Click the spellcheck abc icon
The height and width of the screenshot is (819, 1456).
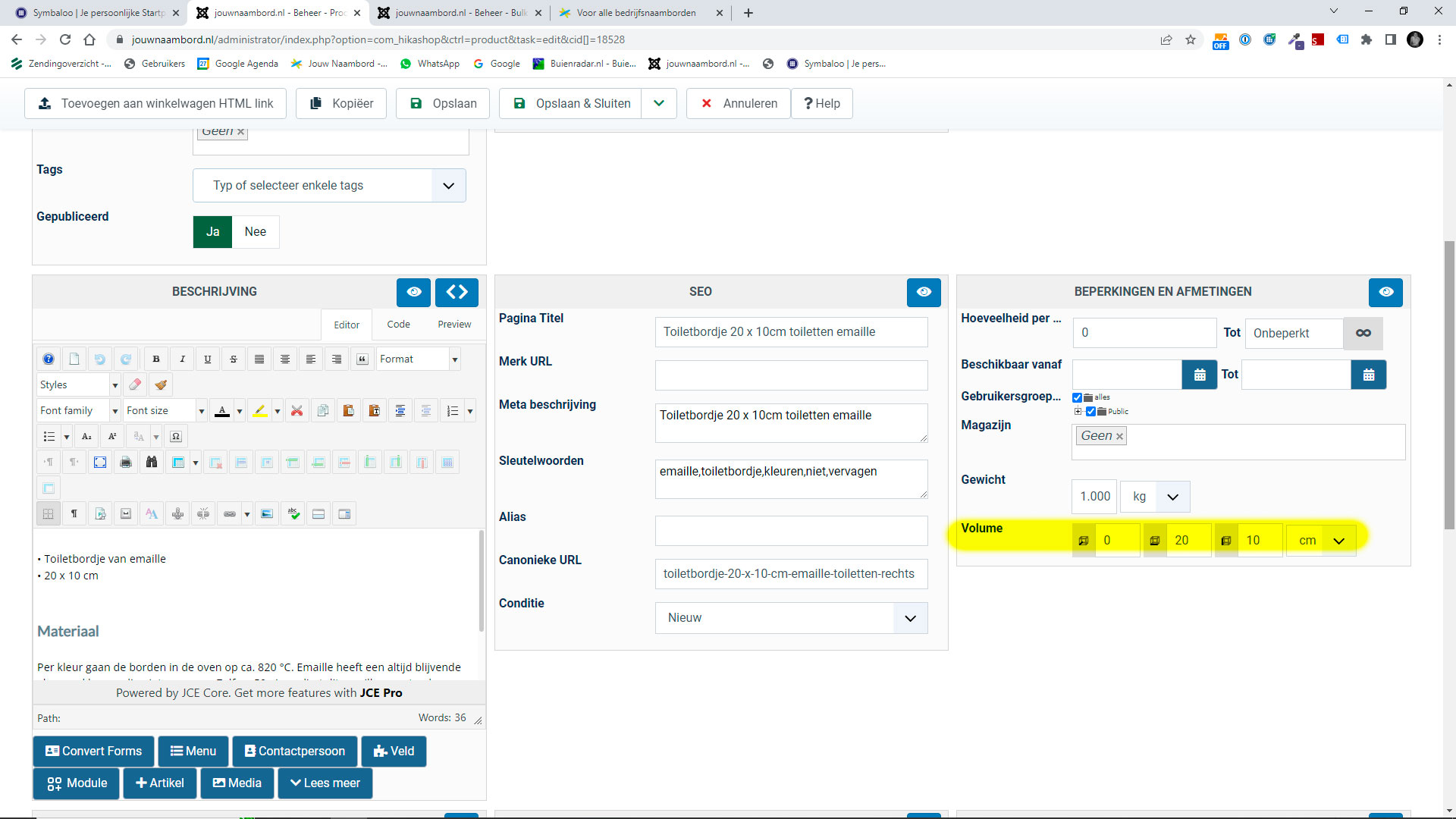pyautogui.click(x=293, y=514)
